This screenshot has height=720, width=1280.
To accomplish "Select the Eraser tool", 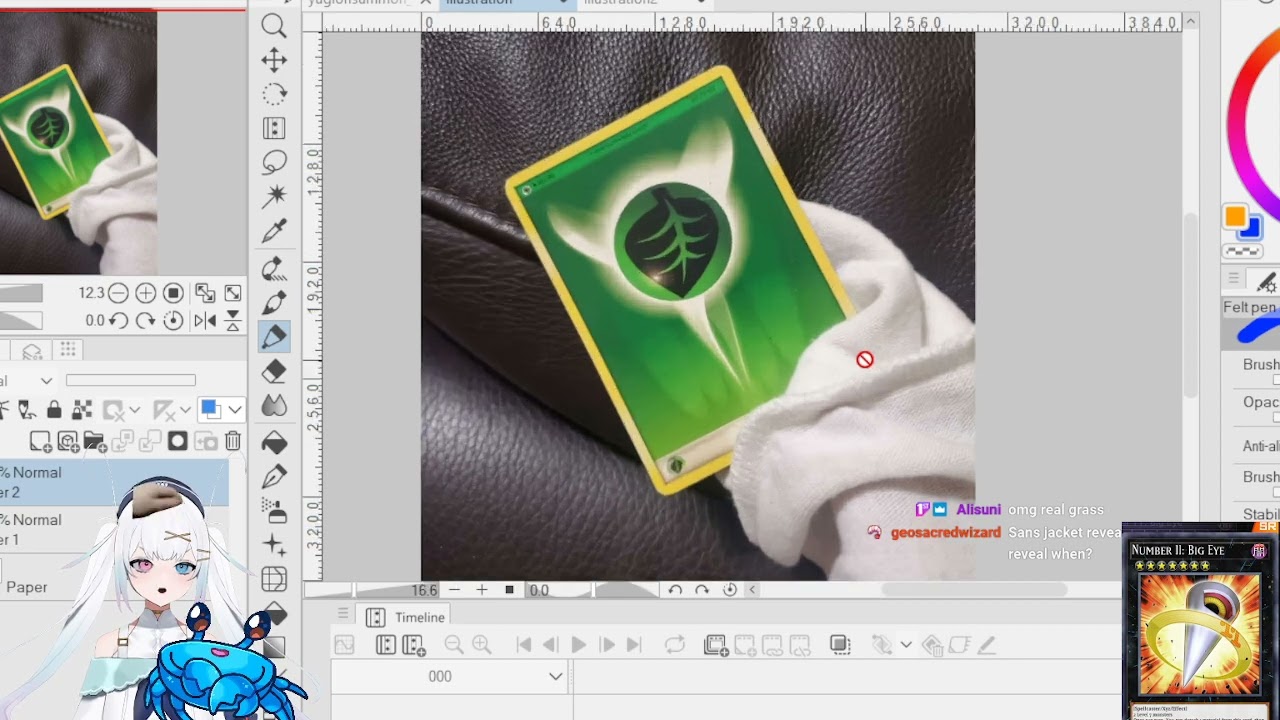I will pos(274,371).
